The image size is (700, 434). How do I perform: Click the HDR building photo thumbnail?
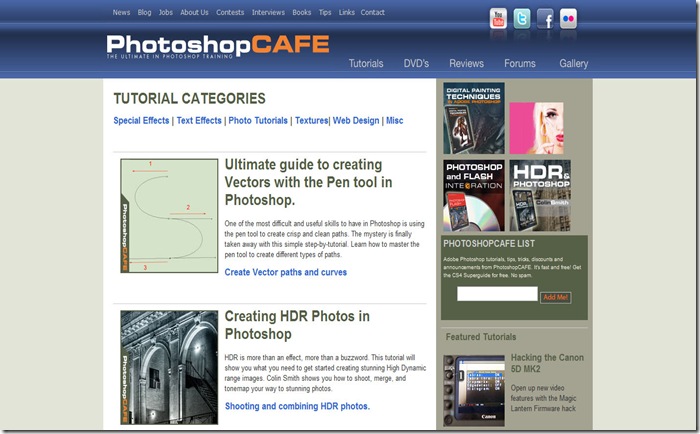coord(169,367)
